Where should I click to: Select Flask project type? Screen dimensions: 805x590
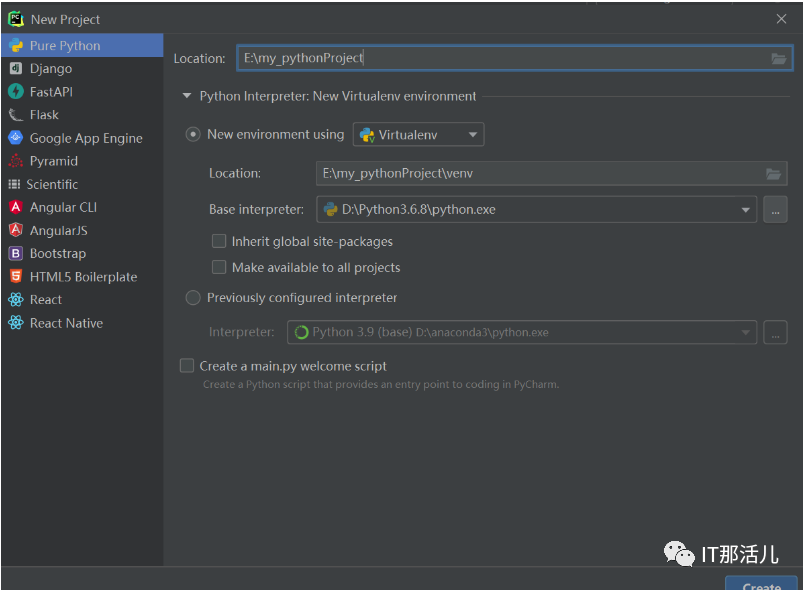82,115
